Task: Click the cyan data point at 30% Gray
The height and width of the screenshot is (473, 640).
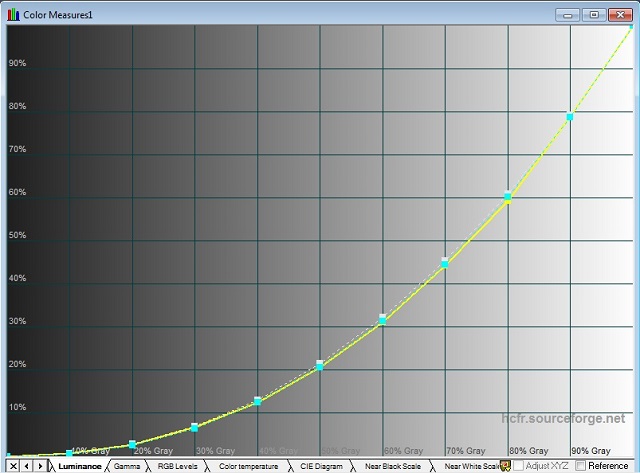Action: click(x=194, y=428)
